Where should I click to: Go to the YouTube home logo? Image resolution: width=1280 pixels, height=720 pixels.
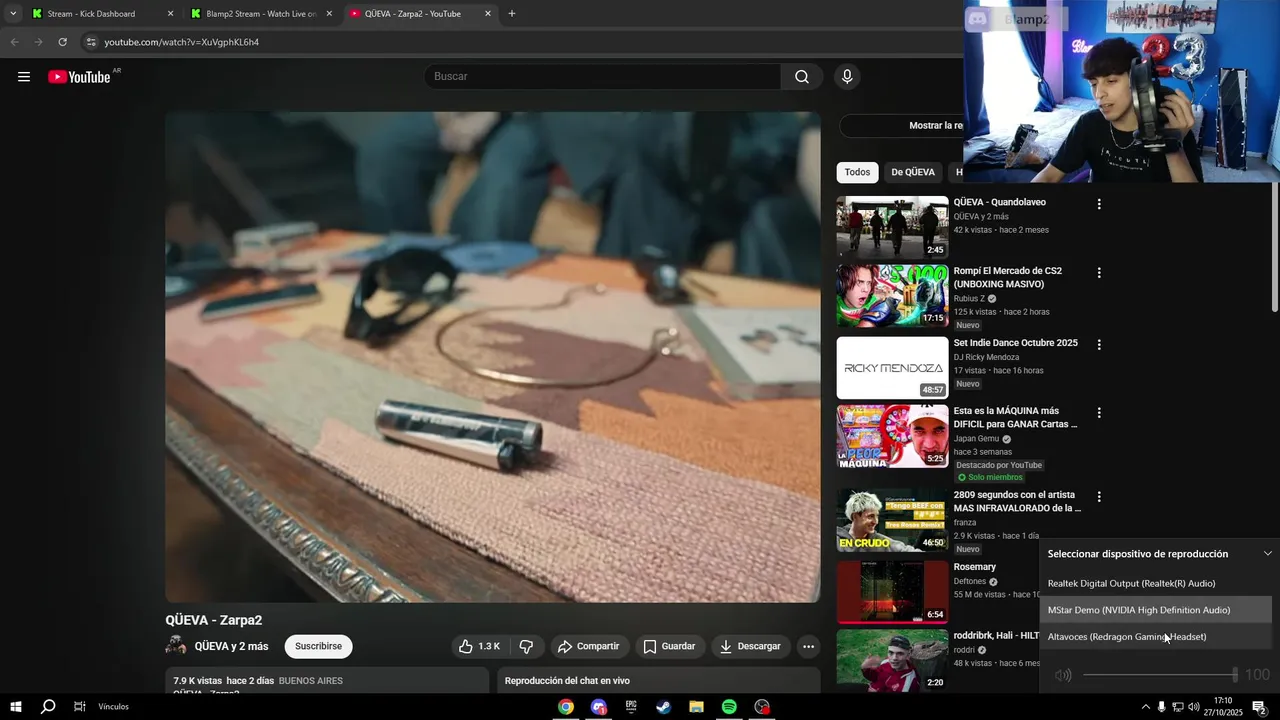tap(79, 77)
